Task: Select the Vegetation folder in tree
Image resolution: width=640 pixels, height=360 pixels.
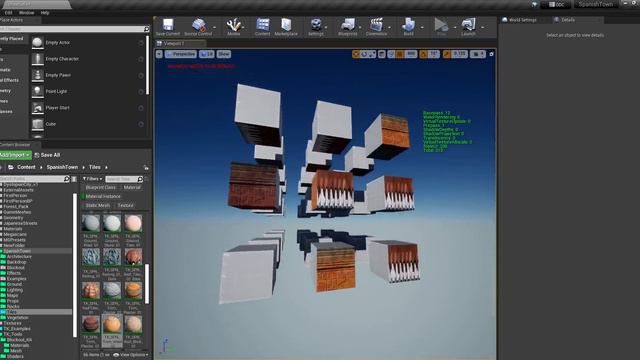Action: [17, 317]
